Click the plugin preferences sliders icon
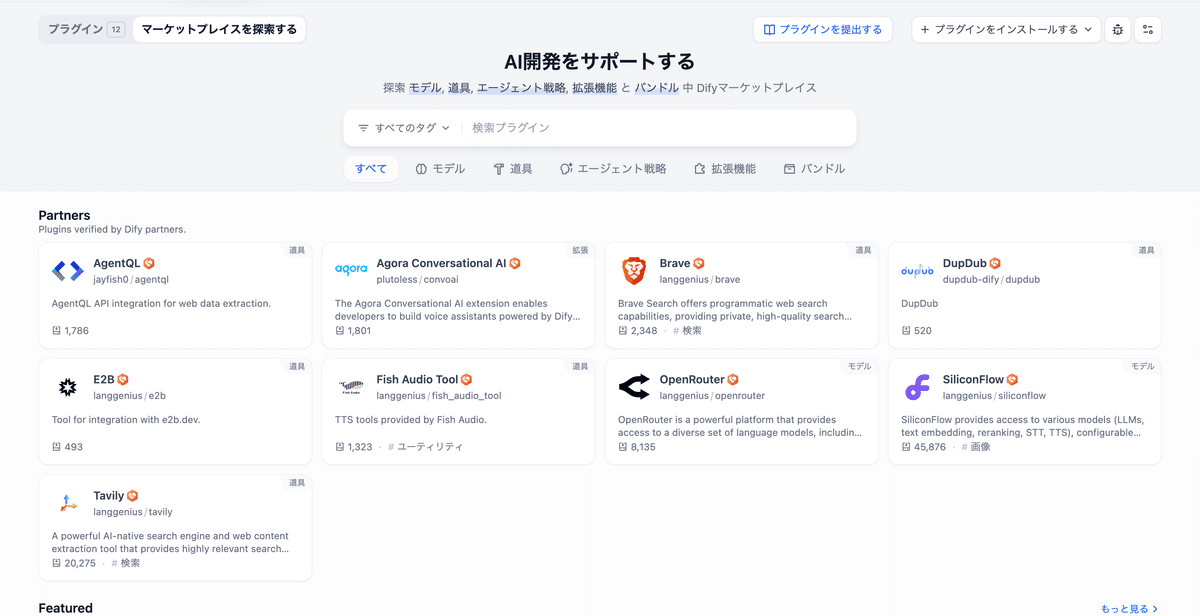The height and width of the screenshot is (616, 1200). pos(1148,29)
